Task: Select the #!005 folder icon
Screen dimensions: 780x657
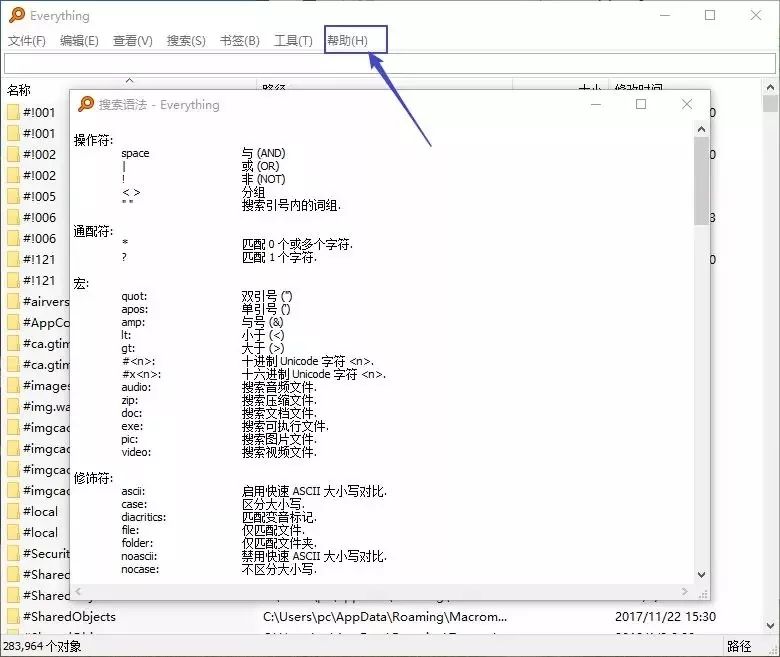Action: pos(13,196)
